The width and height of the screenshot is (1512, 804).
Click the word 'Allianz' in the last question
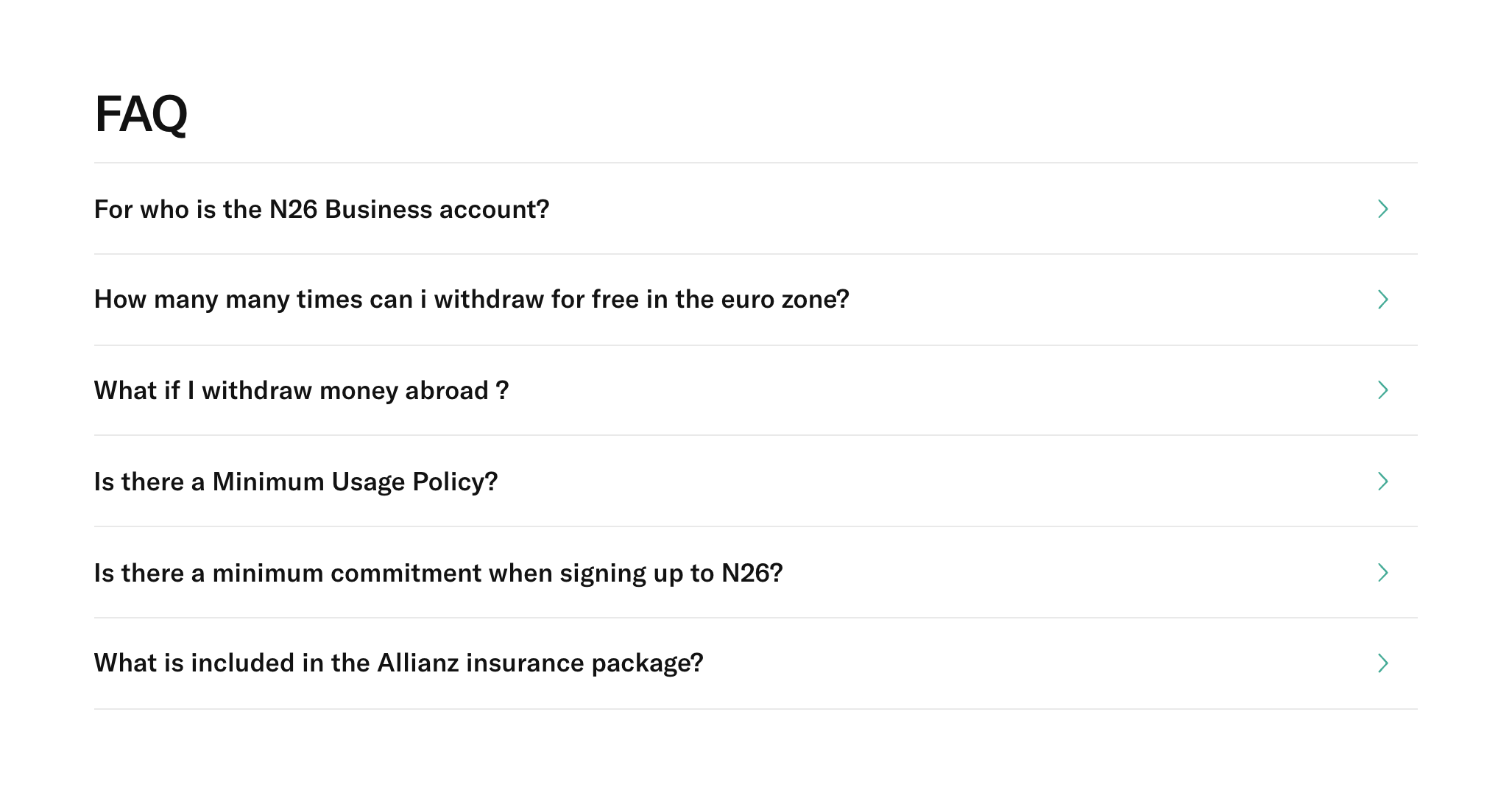click(x=417, y=663)
